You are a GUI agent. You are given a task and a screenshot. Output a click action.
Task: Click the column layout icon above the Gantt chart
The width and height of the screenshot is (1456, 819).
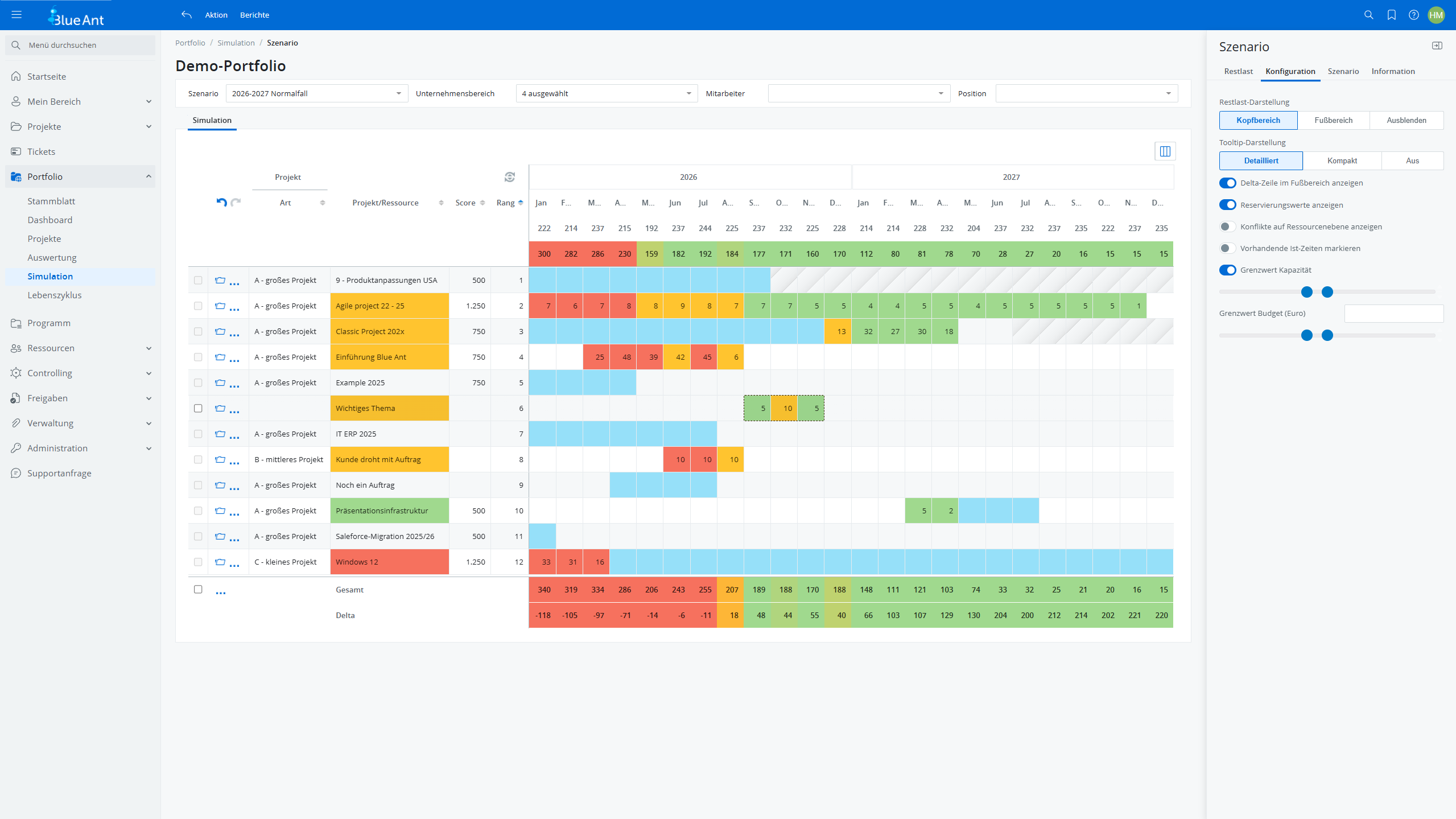click(1165, 150)
